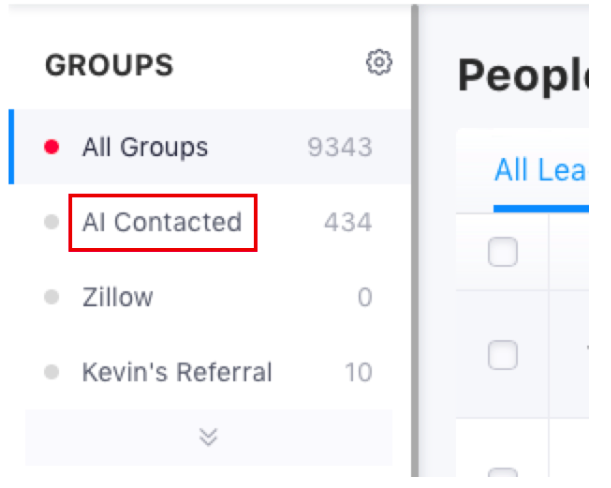Click the GROUPS section heading
The image size is (611, 488).
coord(109,65)
